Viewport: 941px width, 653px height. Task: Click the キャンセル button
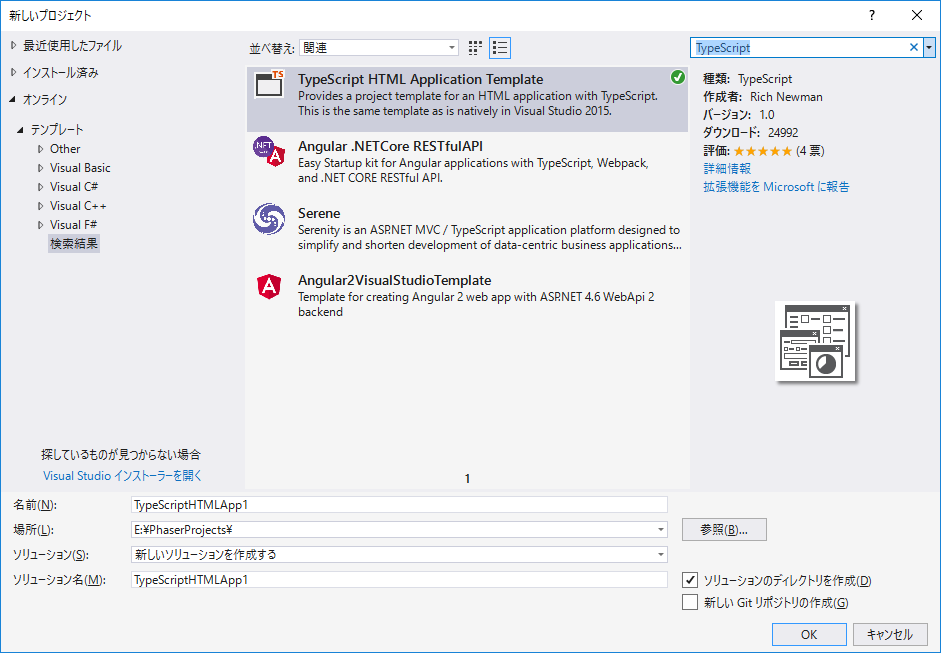(x=890, y=634)
